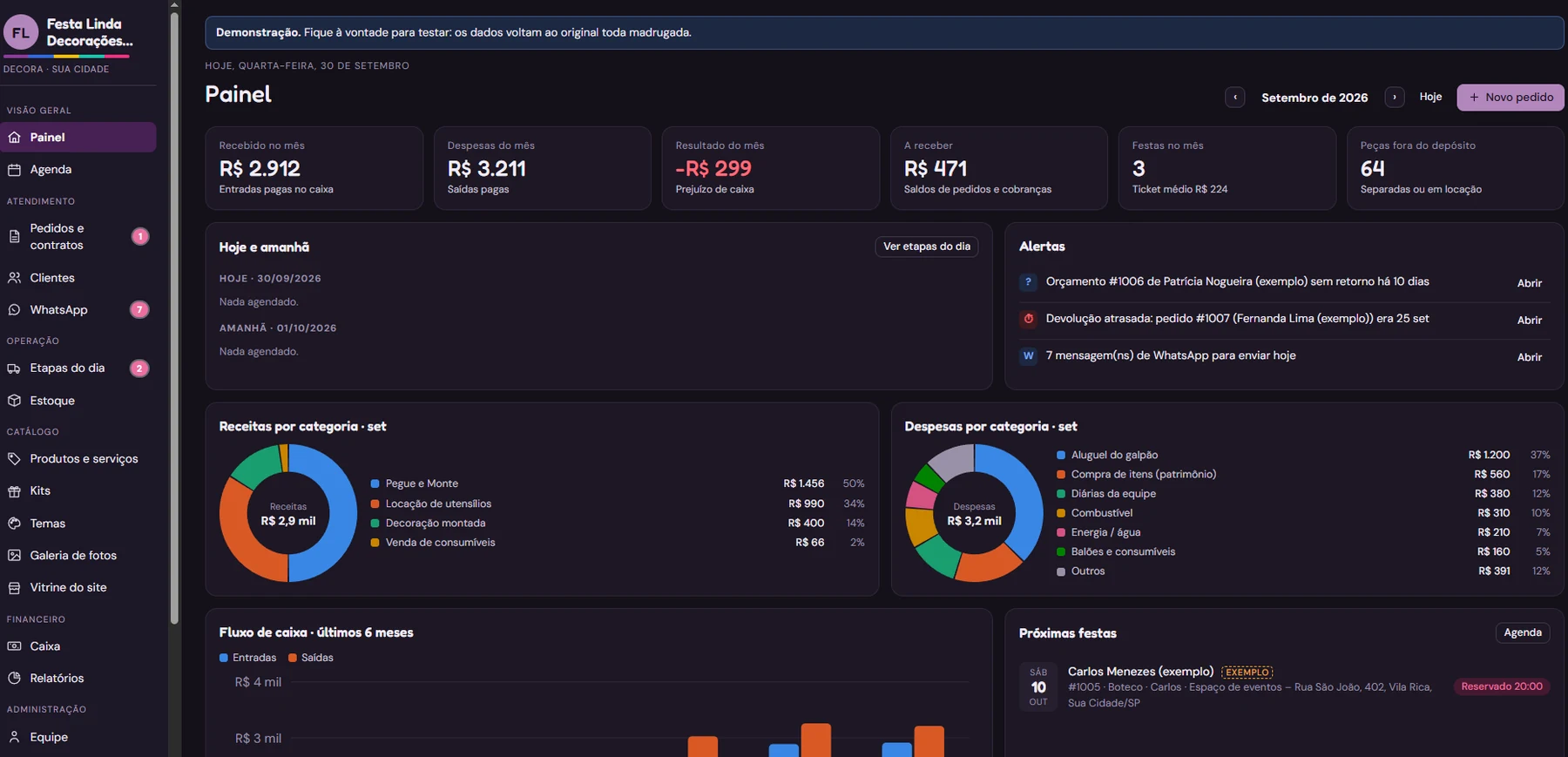The width and height of the screenshot is (1568, 757).
Task: Click the Temas palette icon
Action: pyautogui.click(x=14, y=524)
